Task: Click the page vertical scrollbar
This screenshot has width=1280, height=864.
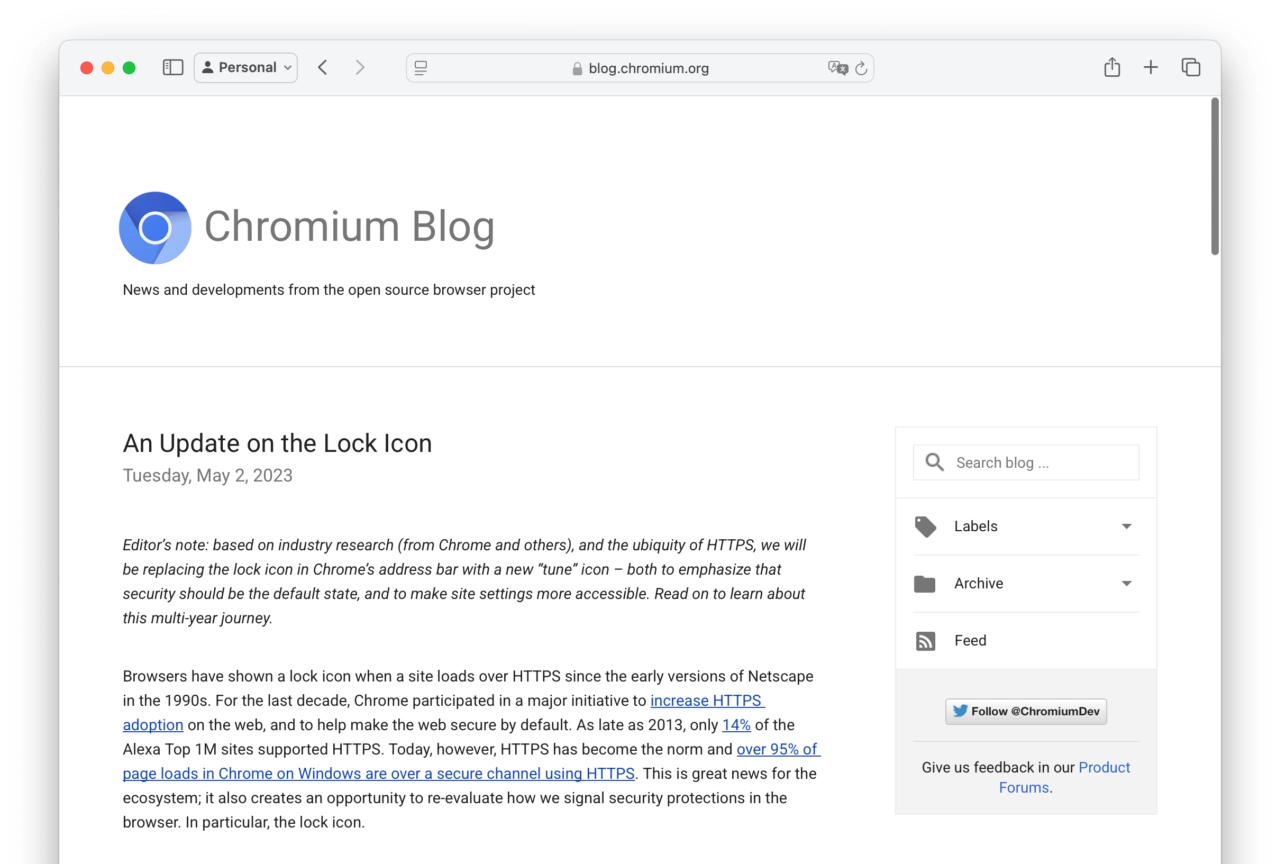Action: point(1215,176)
